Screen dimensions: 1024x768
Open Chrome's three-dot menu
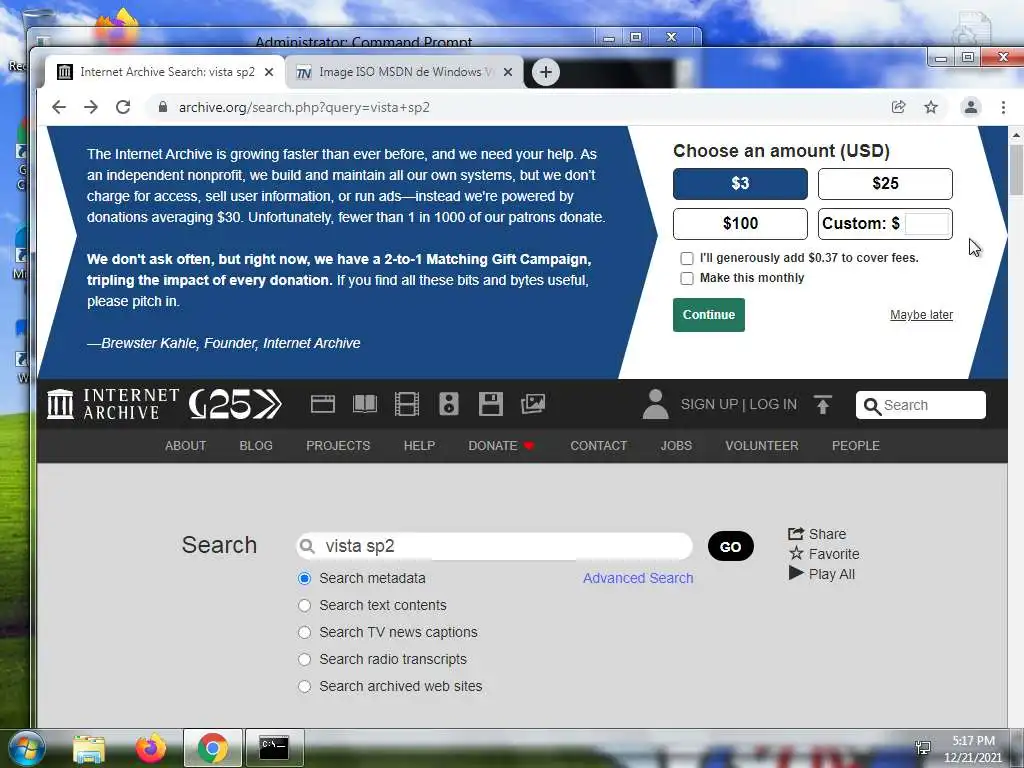tap(1003, 107)
